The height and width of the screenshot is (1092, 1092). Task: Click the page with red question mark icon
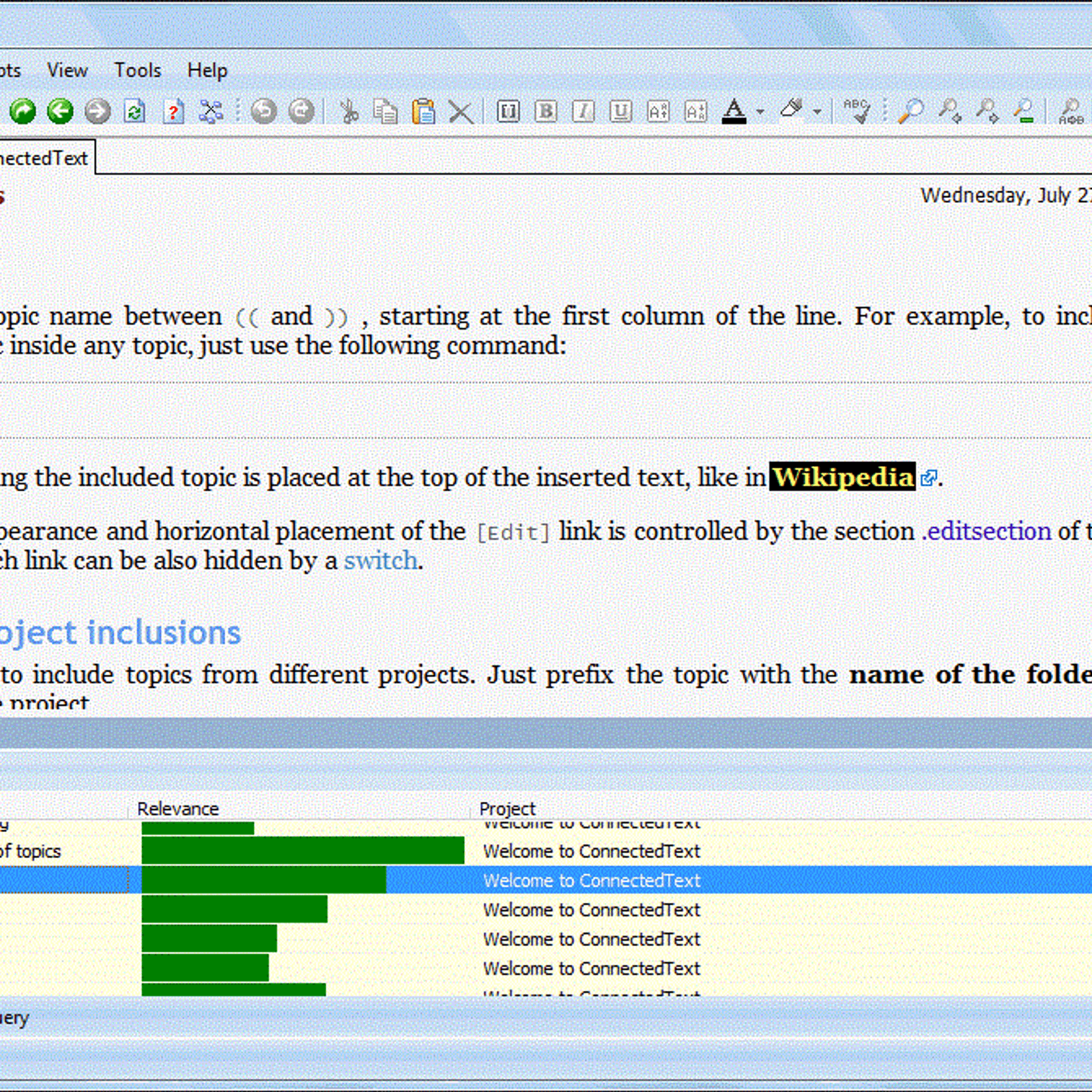(173, 111)
